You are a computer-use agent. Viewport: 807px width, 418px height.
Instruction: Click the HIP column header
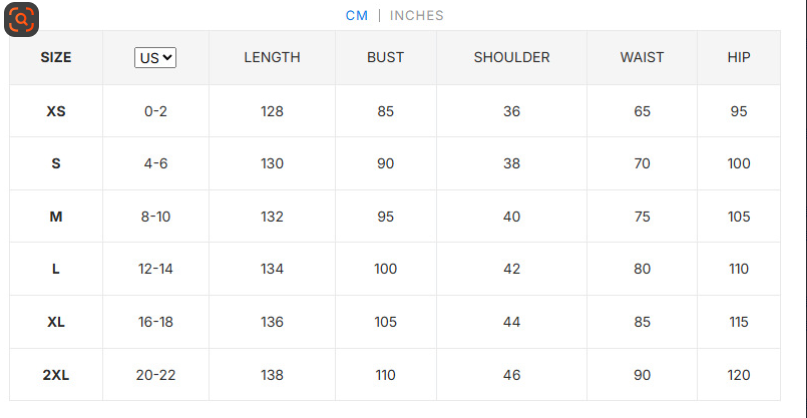coord(739,58)
